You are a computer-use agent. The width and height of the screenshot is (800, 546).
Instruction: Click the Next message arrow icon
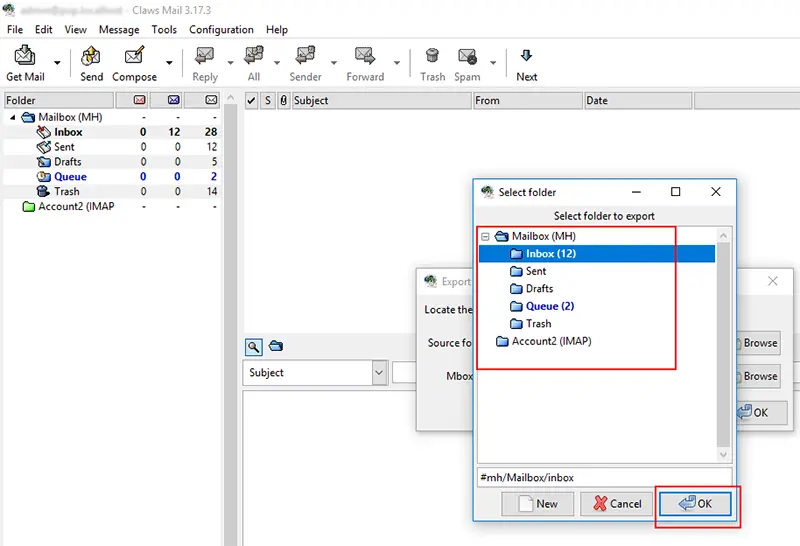click(x=527, y=55)
